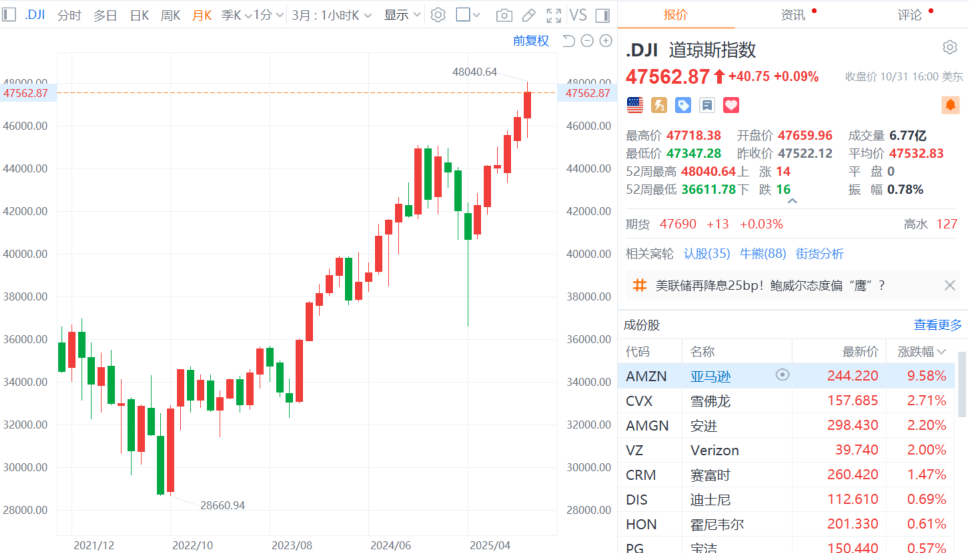Expand the layout icon dropdown arrow
This screenshot has height=553, width=969.
pyautogui.click(x=476, y=15)
